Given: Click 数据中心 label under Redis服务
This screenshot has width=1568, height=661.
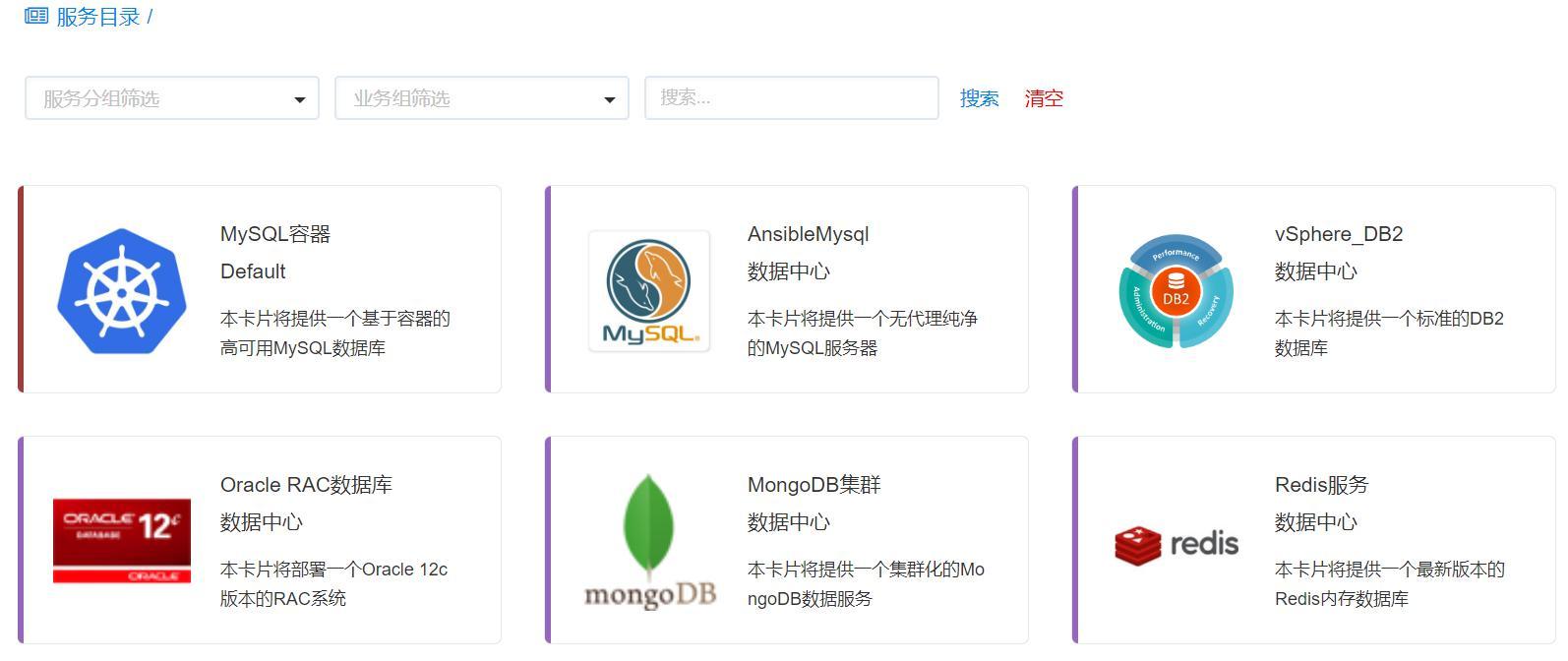Looking at the screenshot, I should pyautogui.click(x=1316, y=522).
